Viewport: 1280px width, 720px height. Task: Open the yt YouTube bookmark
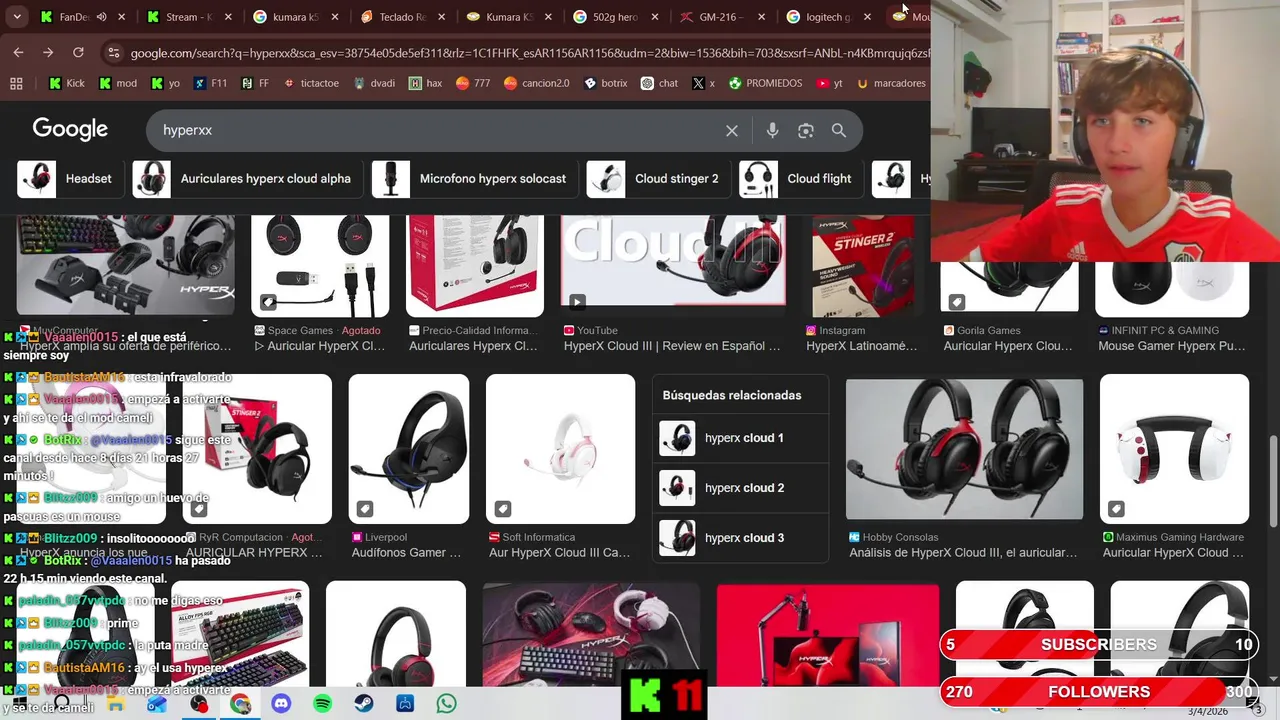pos(830,83)
